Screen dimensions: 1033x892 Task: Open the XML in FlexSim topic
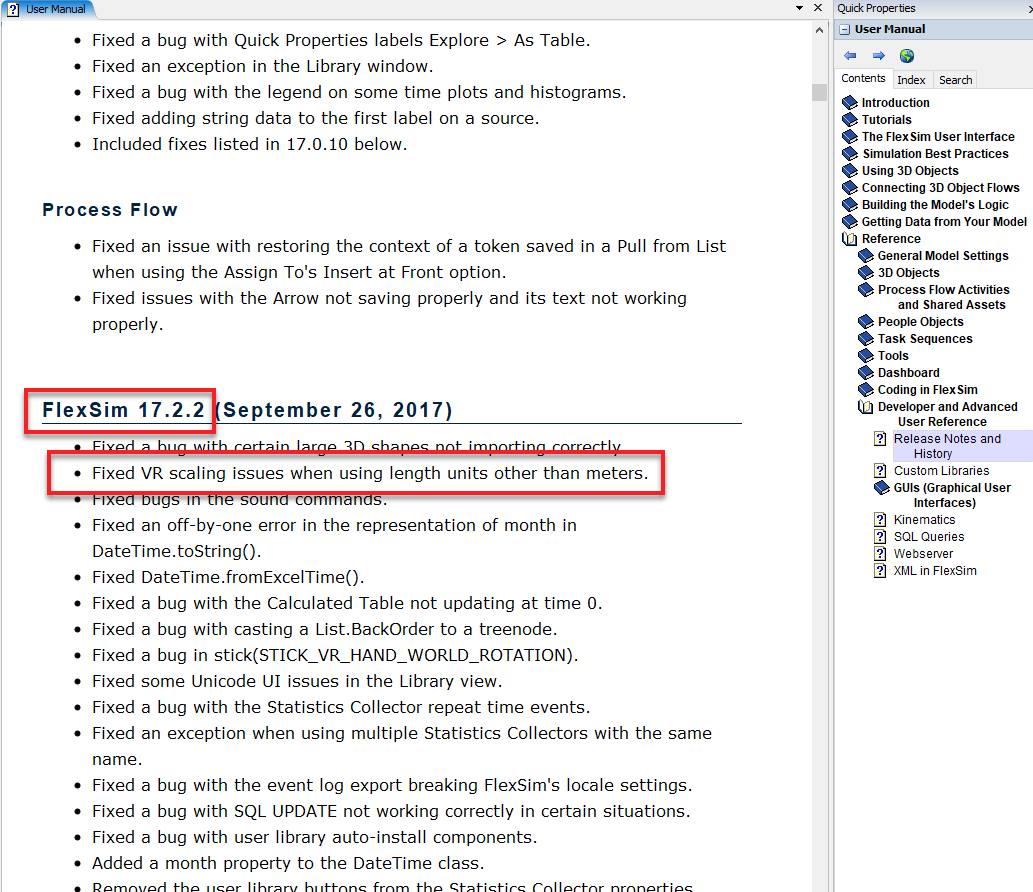point(935,571)
